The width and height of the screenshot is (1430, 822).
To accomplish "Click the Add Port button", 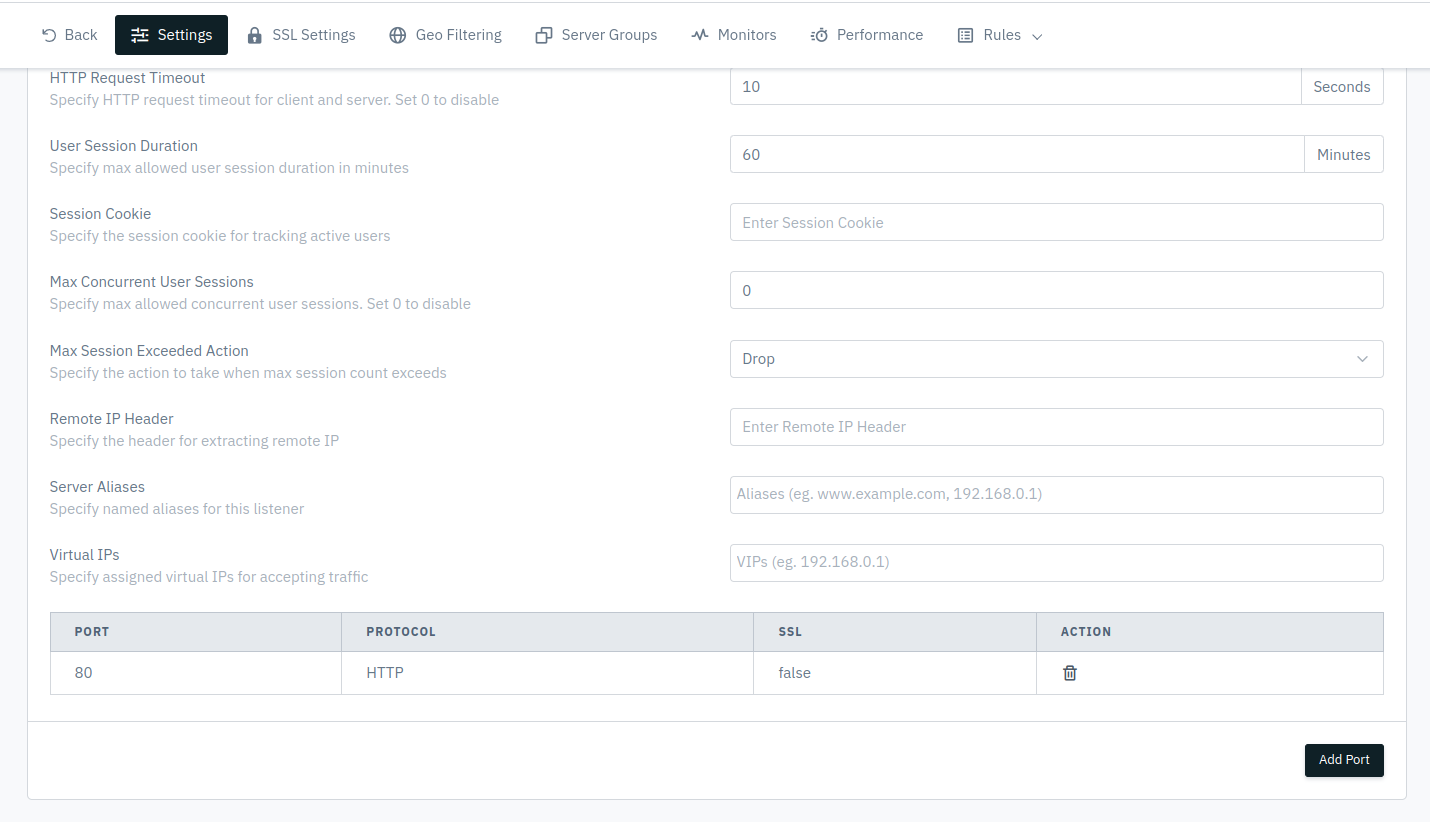I will [1344, 760].
